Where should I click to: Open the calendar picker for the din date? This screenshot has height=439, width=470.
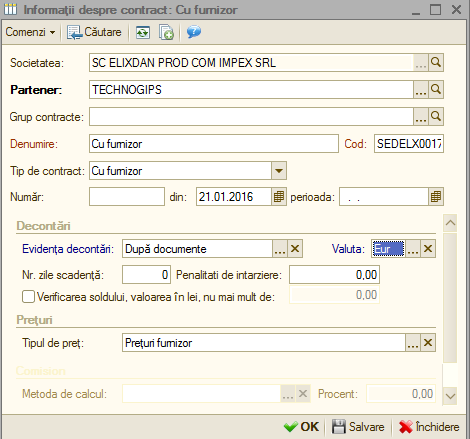tap(279, 197)
